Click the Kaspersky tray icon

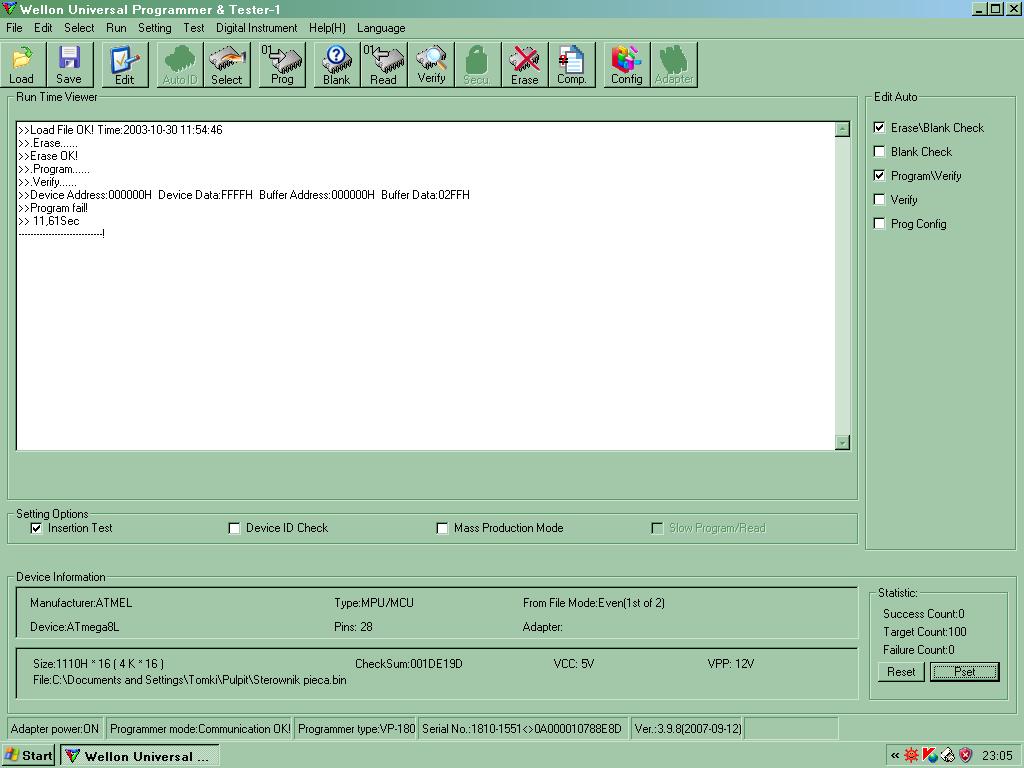930,756
